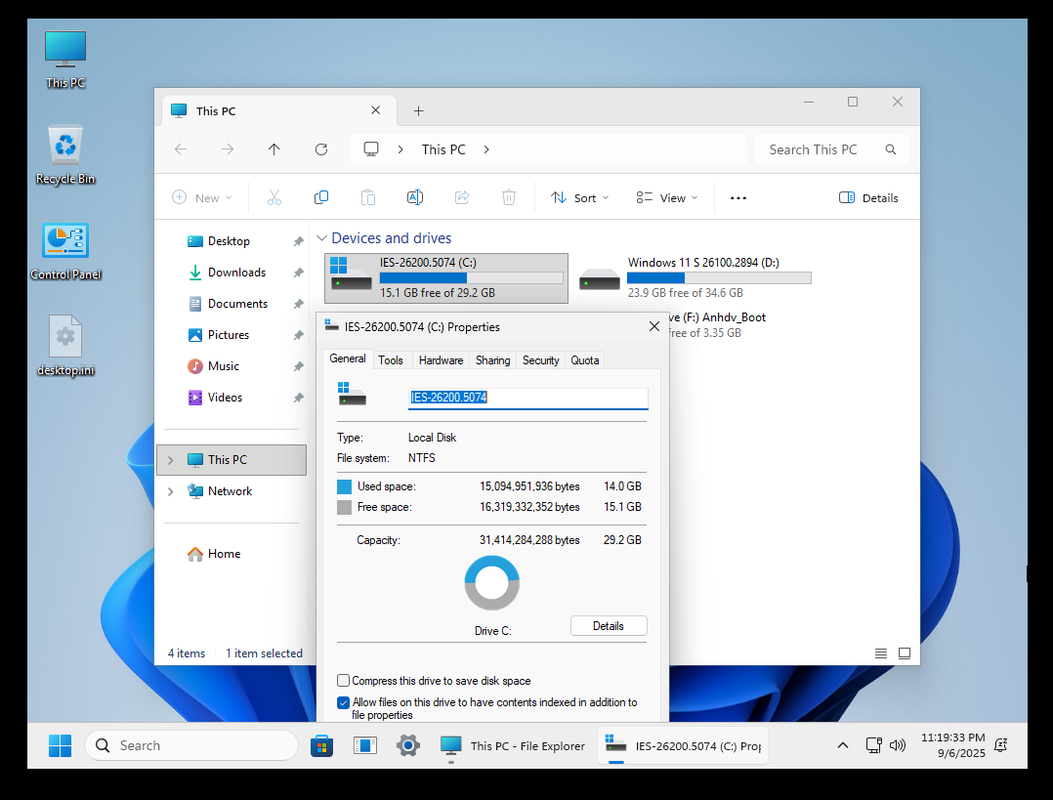Click the Rename toolbar icon
The height and width of the screenshot is (800, 1053).
415,197
